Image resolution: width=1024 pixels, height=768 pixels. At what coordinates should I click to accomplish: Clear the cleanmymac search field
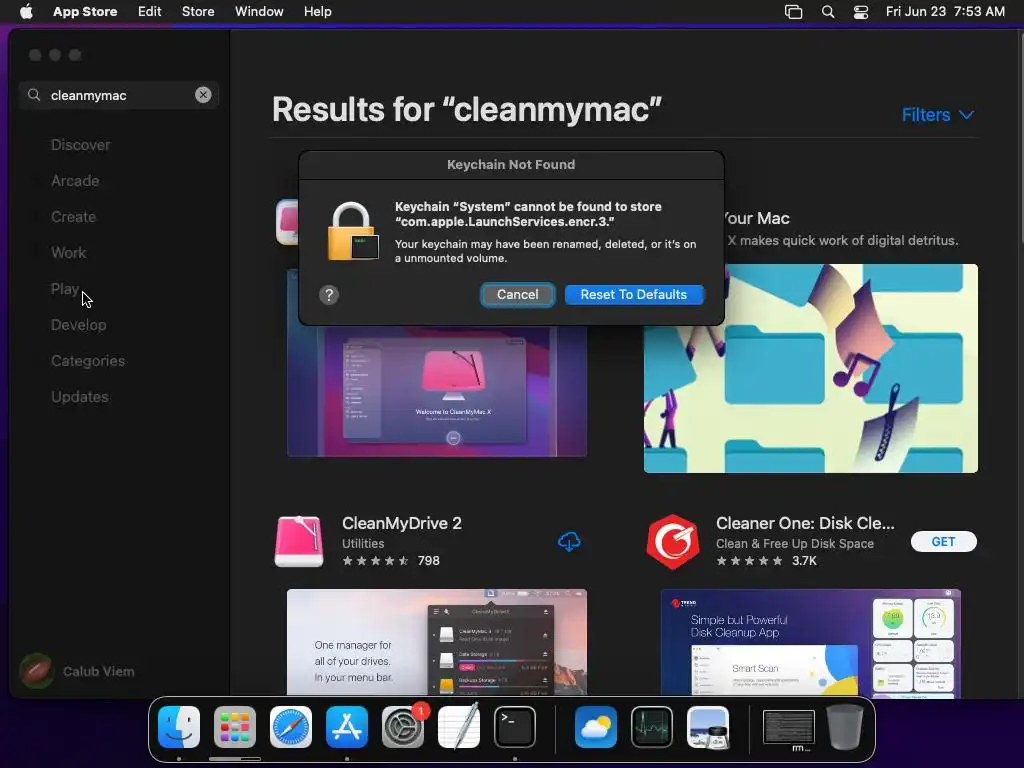[x=203, y=95]
